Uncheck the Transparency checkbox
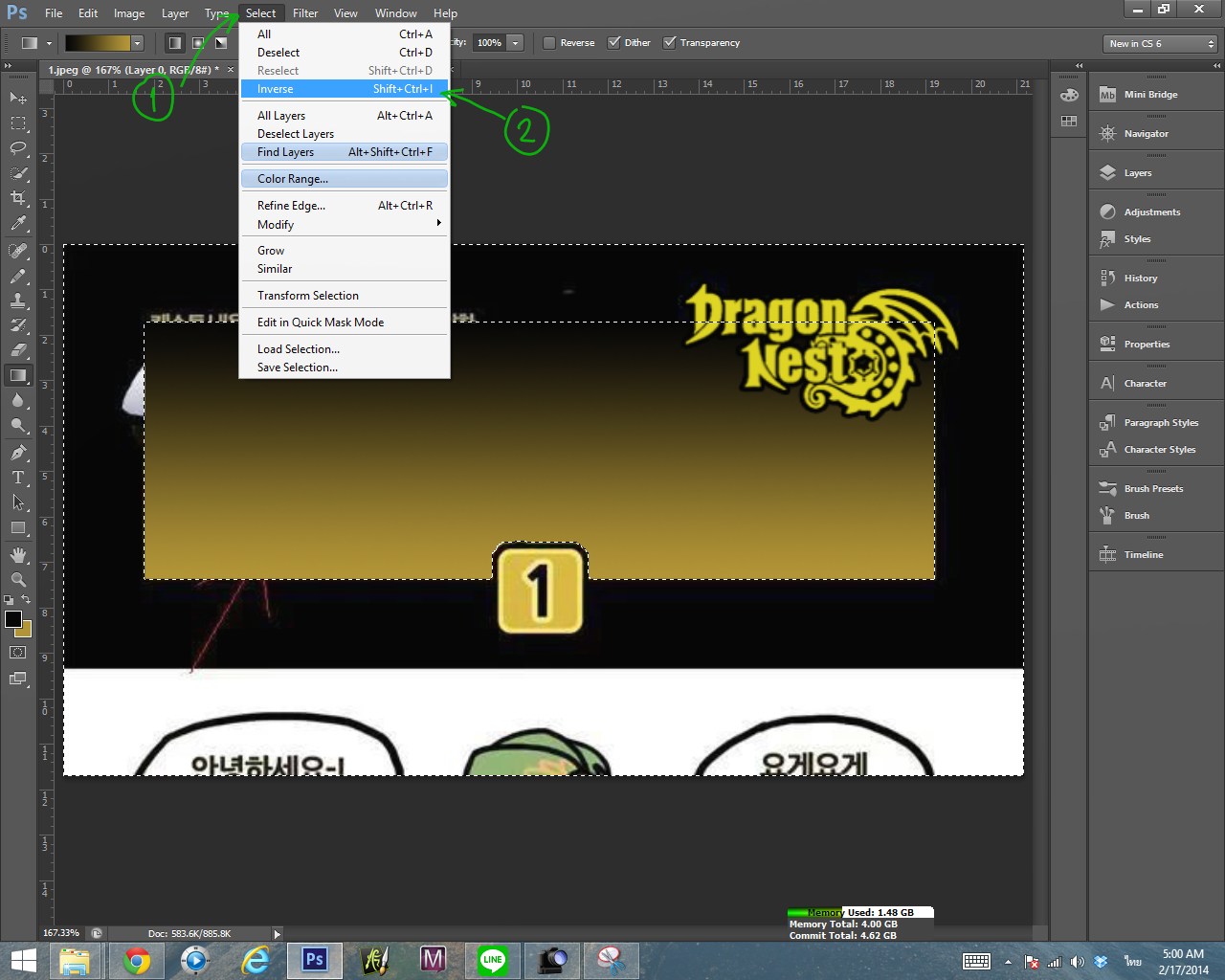This screenshot has width=1225, height=980. point(670,43)
